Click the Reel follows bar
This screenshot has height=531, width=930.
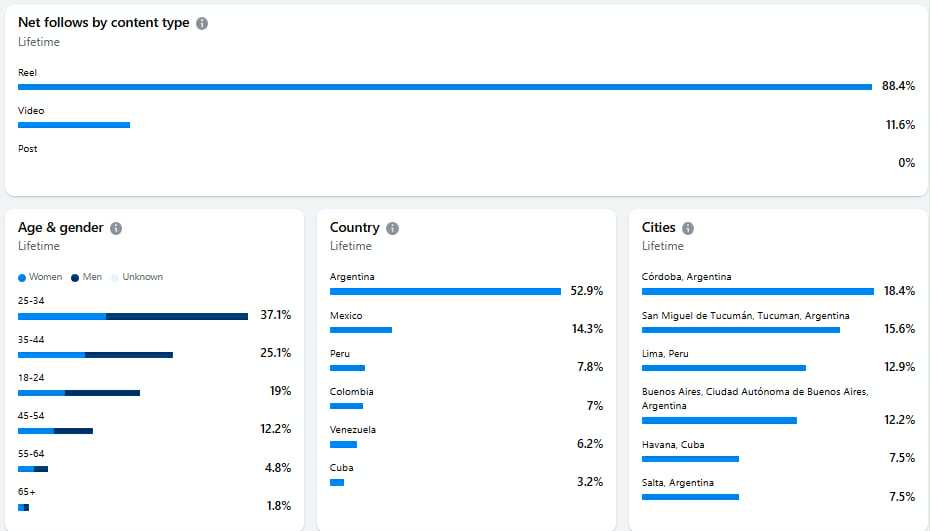coord(445,87)
